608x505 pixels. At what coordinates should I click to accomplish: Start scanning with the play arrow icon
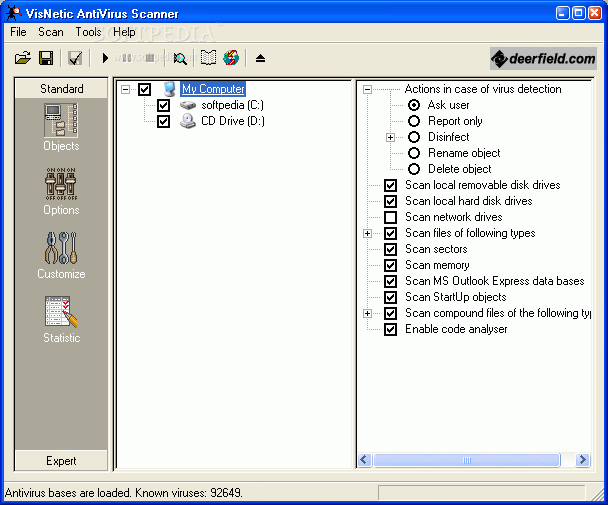coord(105,58)
